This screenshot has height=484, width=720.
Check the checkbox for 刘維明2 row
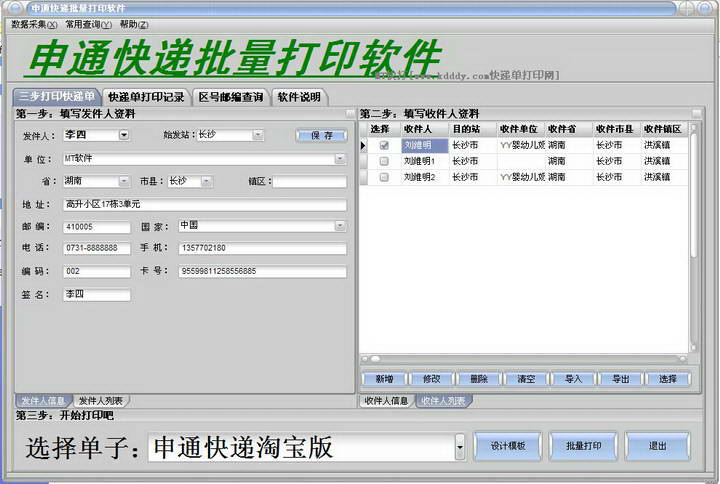pos(384,177)
